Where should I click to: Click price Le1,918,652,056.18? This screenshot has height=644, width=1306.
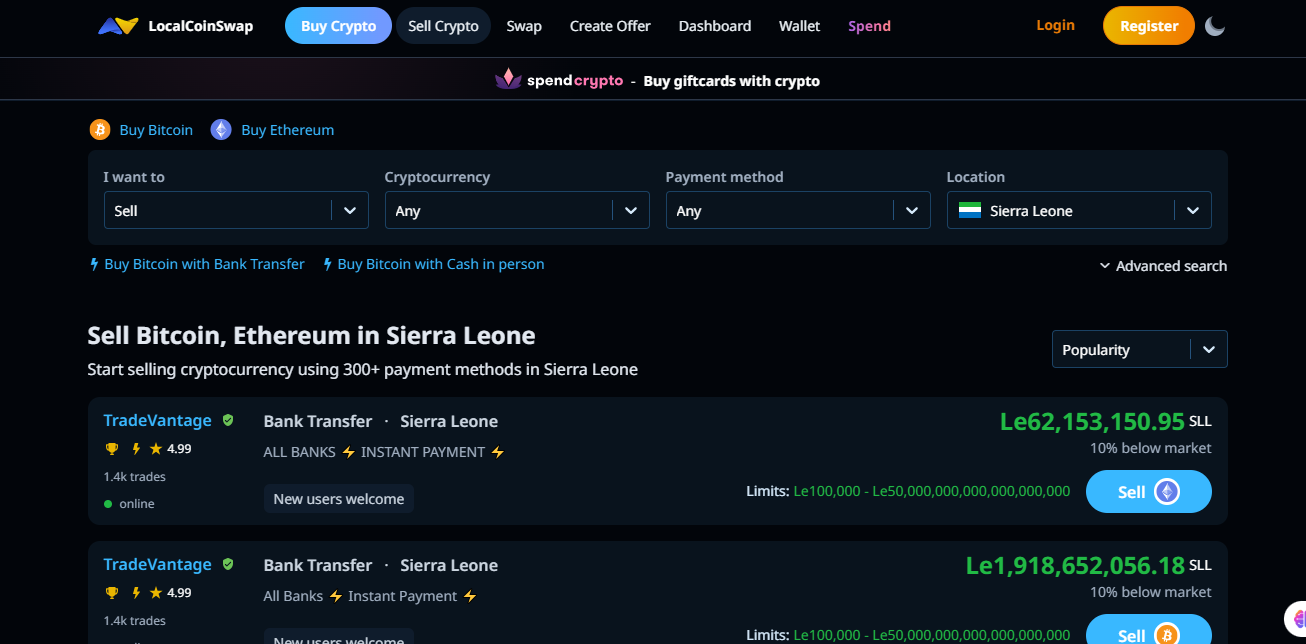1075,565
